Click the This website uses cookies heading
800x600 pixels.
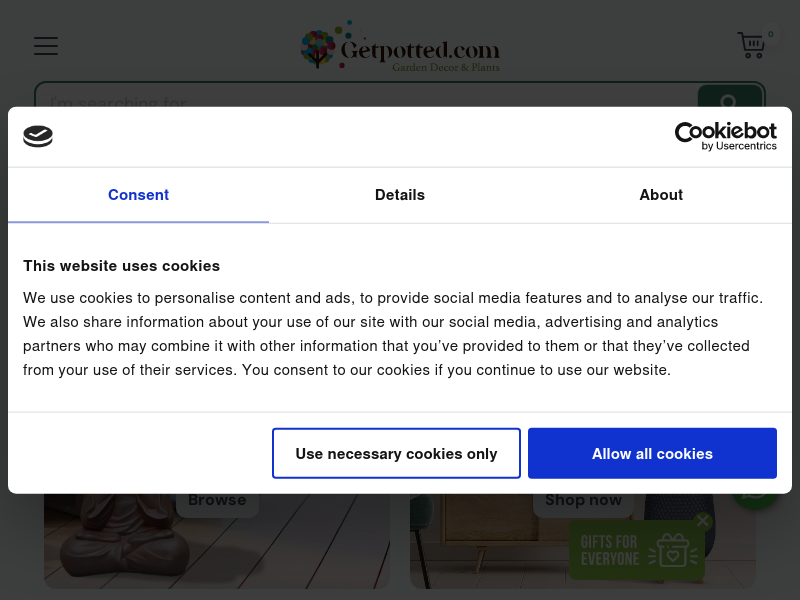coord(121,266)
